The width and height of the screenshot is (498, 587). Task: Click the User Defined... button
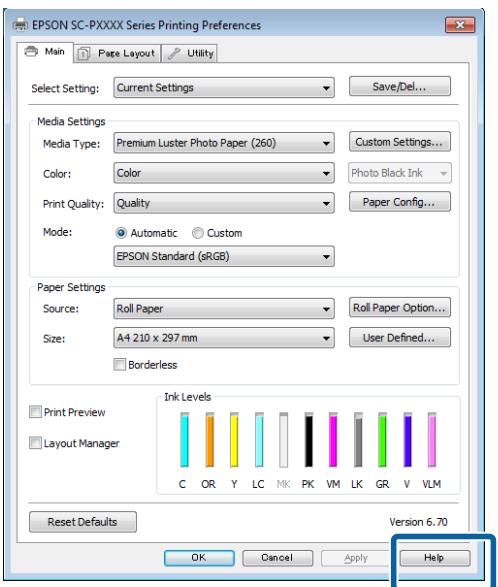coord(400,338)
